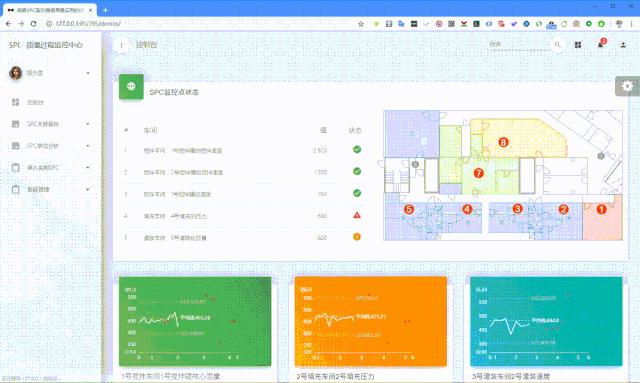Reload the page in the browser
The image size is (640, 383).
point(34,24)
